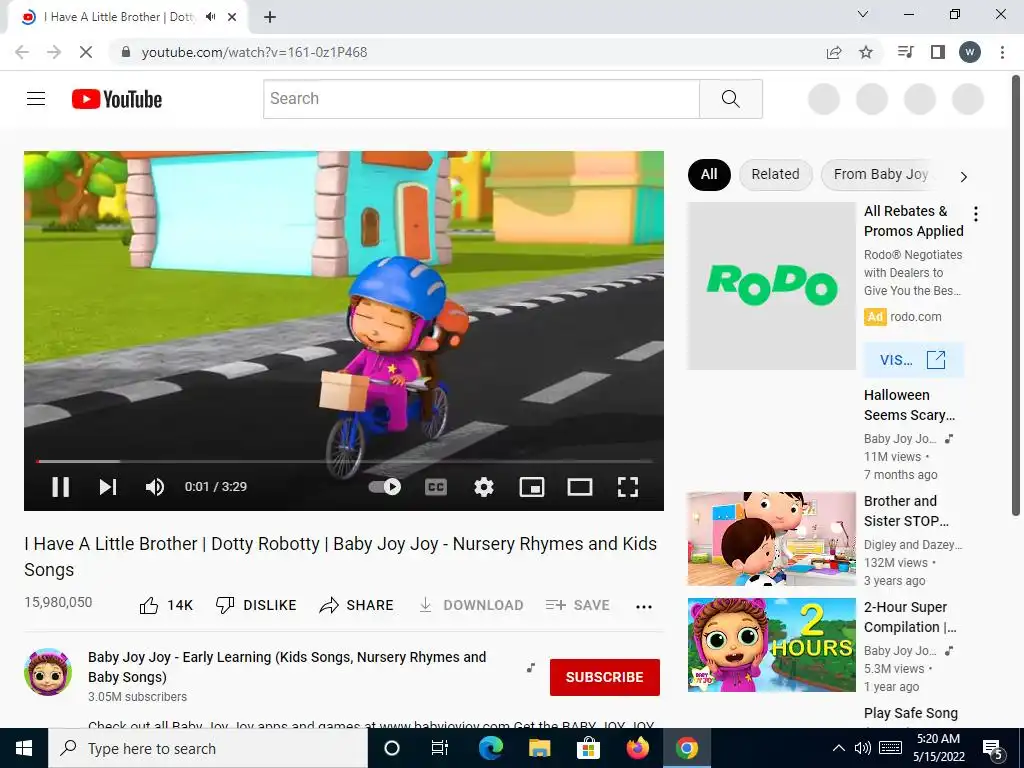
Task: Open a new browser tab
Action: tap(270, 18)
